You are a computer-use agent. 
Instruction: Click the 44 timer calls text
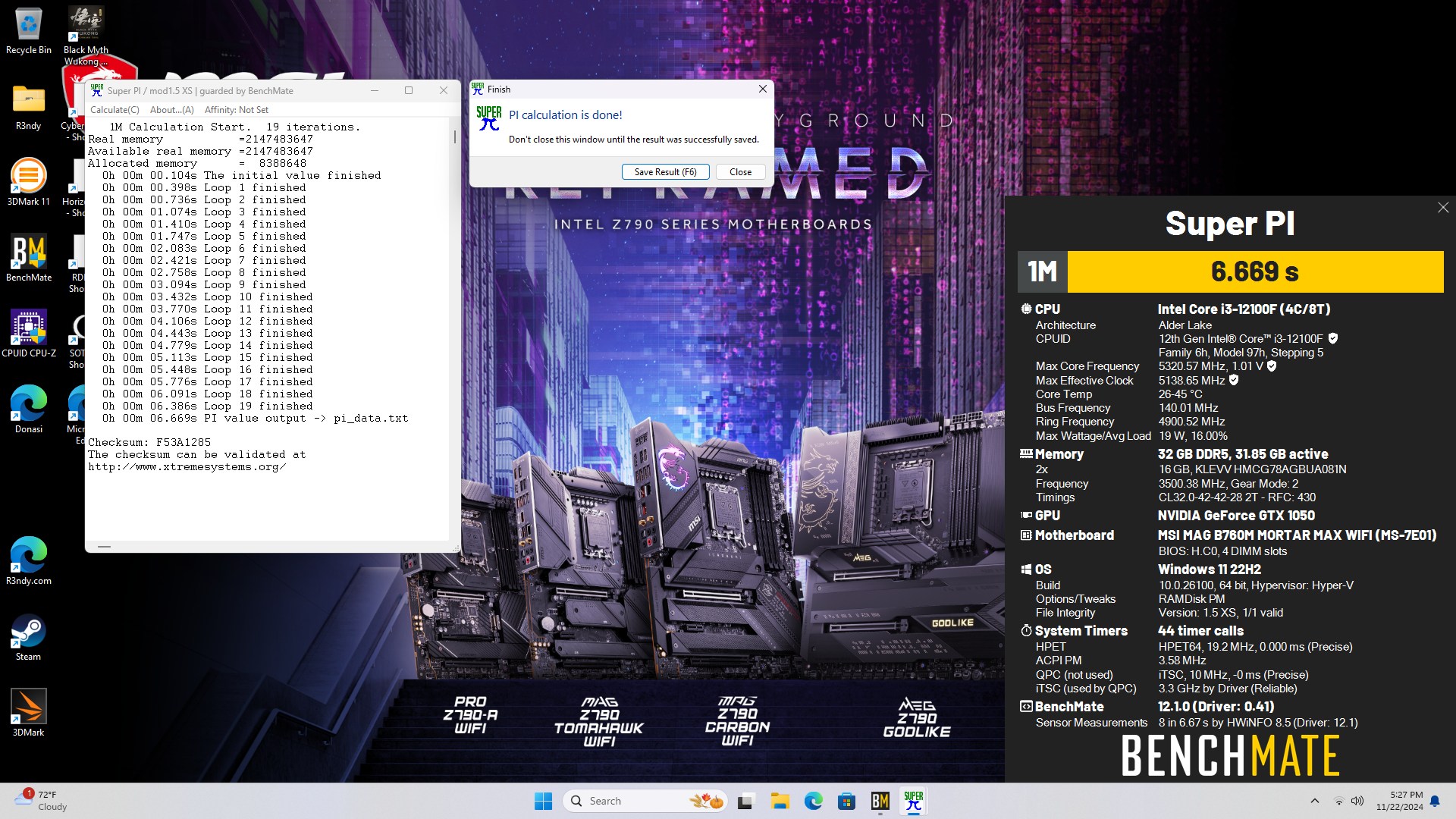pos(1200,631)
